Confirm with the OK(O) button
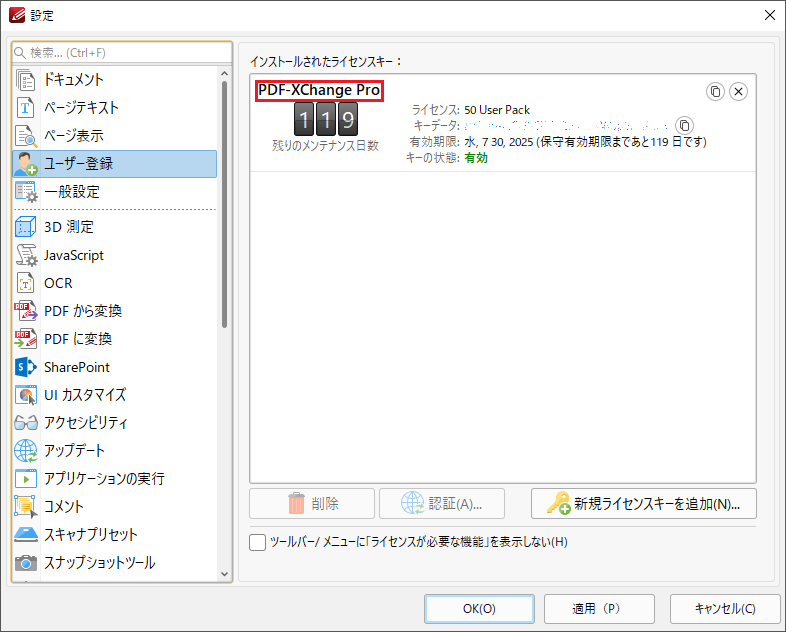 (x=479, y=609)
